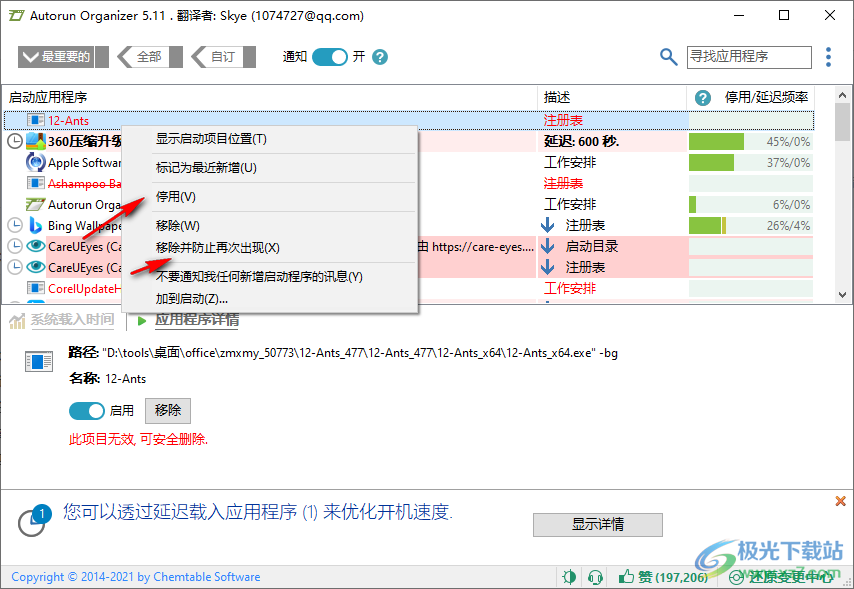This screenshot has height=589, width=854.
Task: Click the list scrollbar down arrow
Action: (843, 295)
